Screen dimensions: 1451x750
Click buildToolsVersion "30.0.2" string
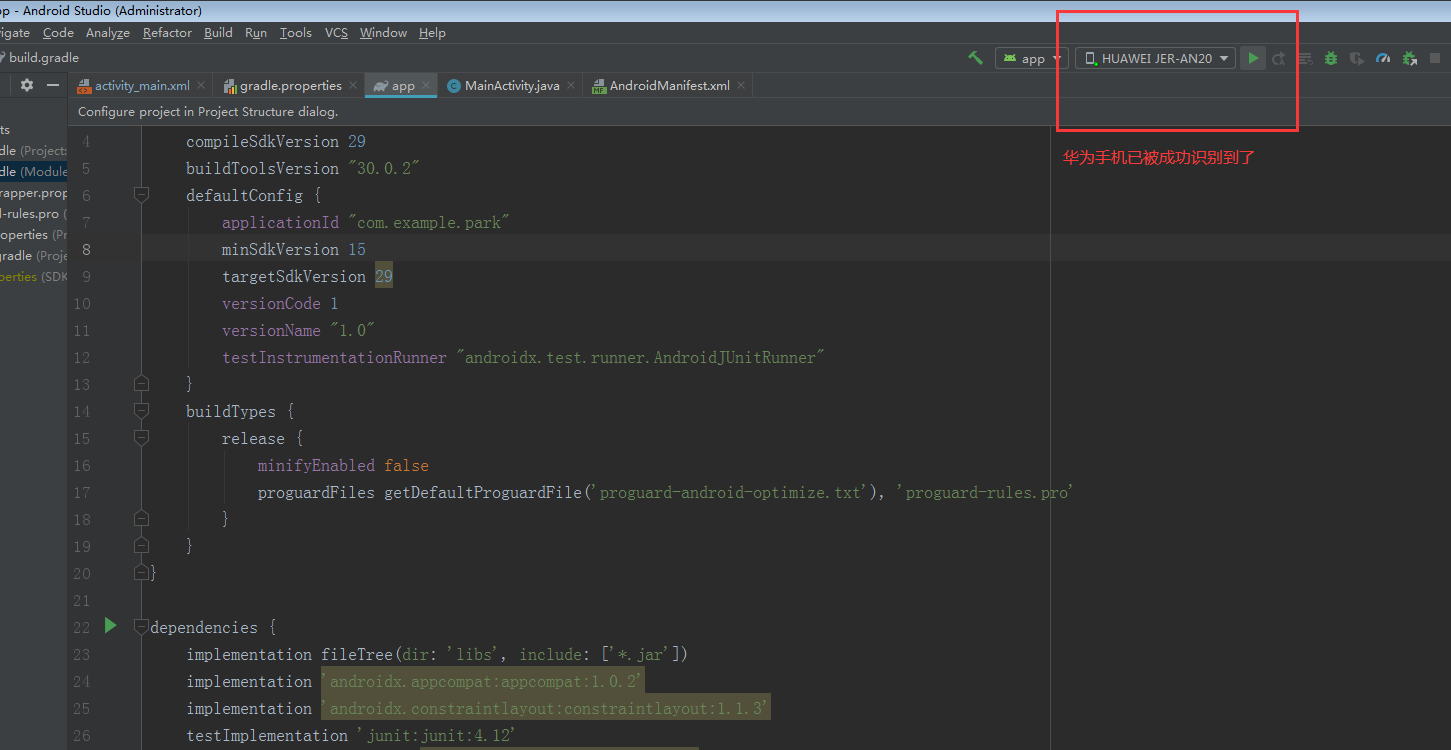tap(384, 168)
